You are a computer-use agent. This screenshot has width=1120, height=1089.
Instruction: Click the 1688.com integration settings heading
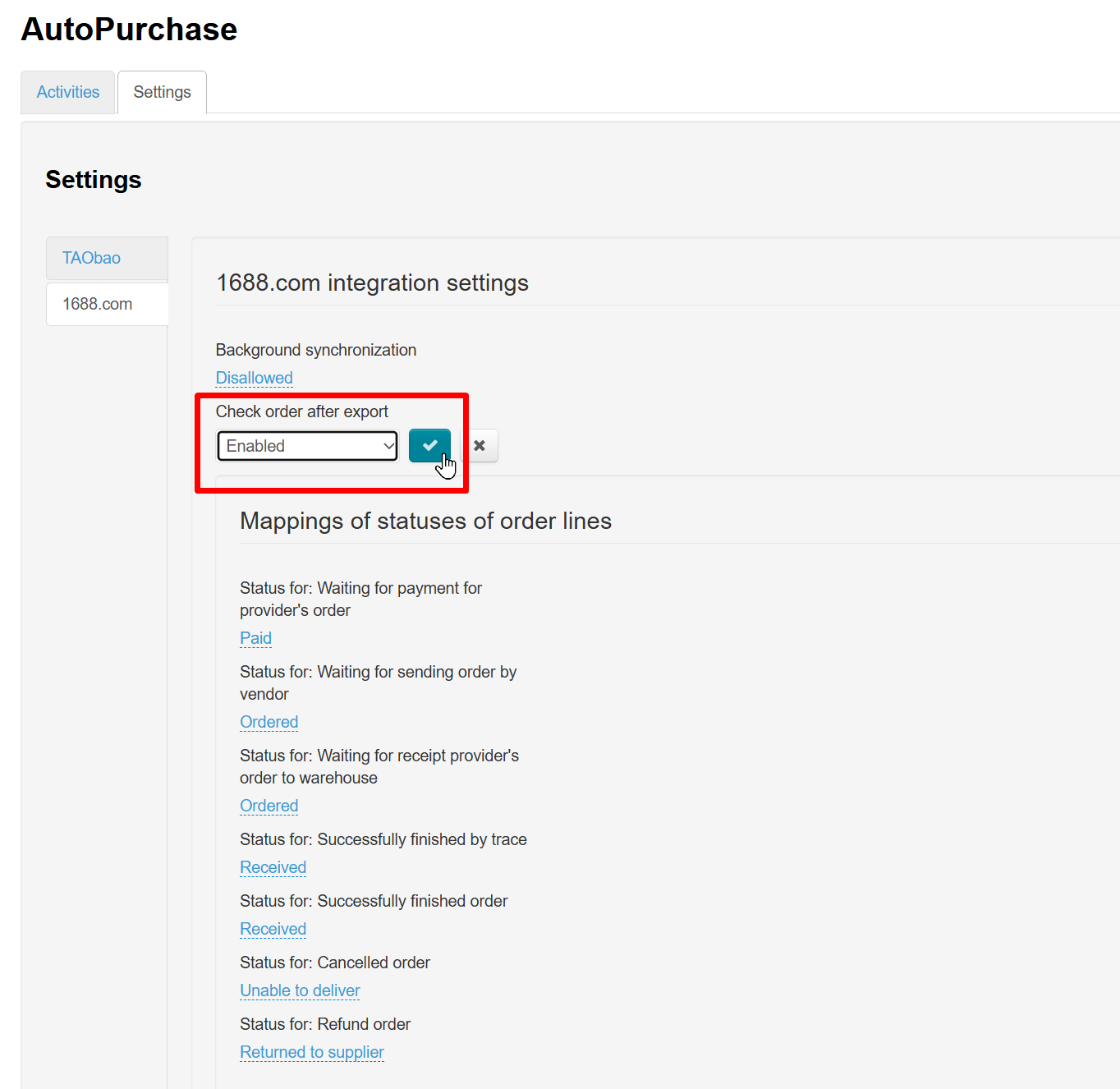pyautogui.click(x=372, y=283)
